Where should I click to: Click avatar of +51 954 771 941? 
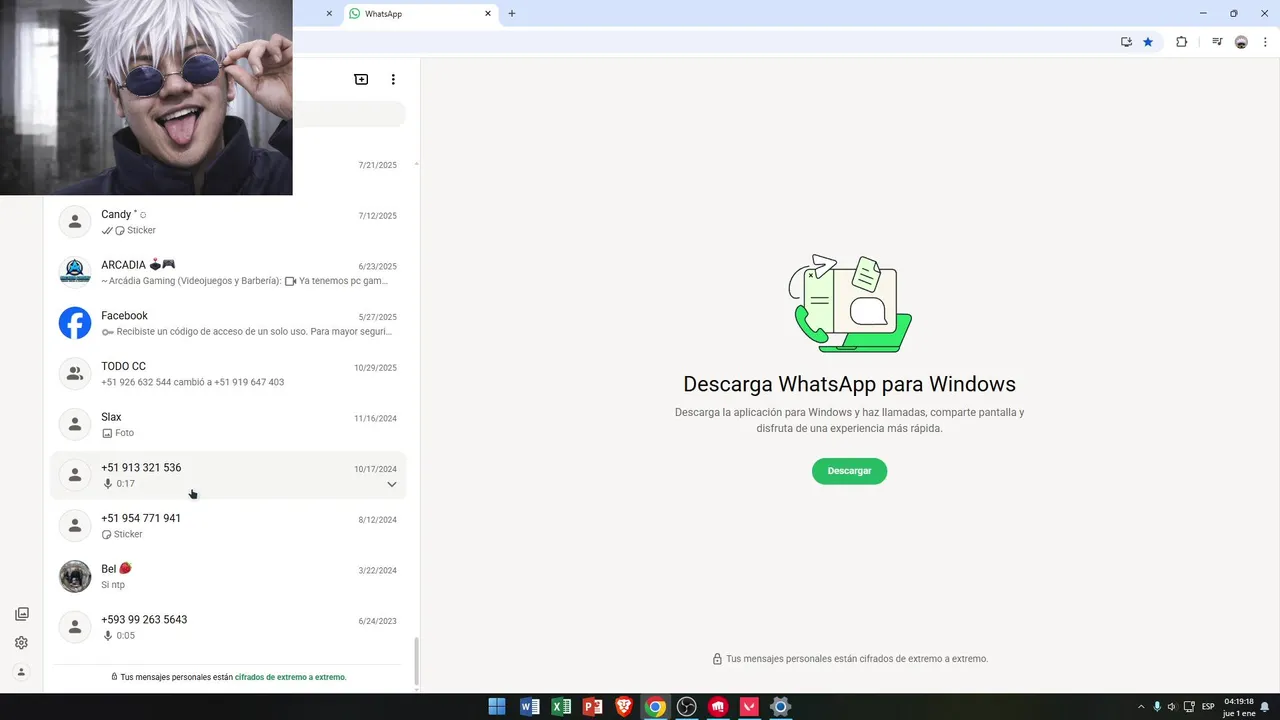point(75,526)
